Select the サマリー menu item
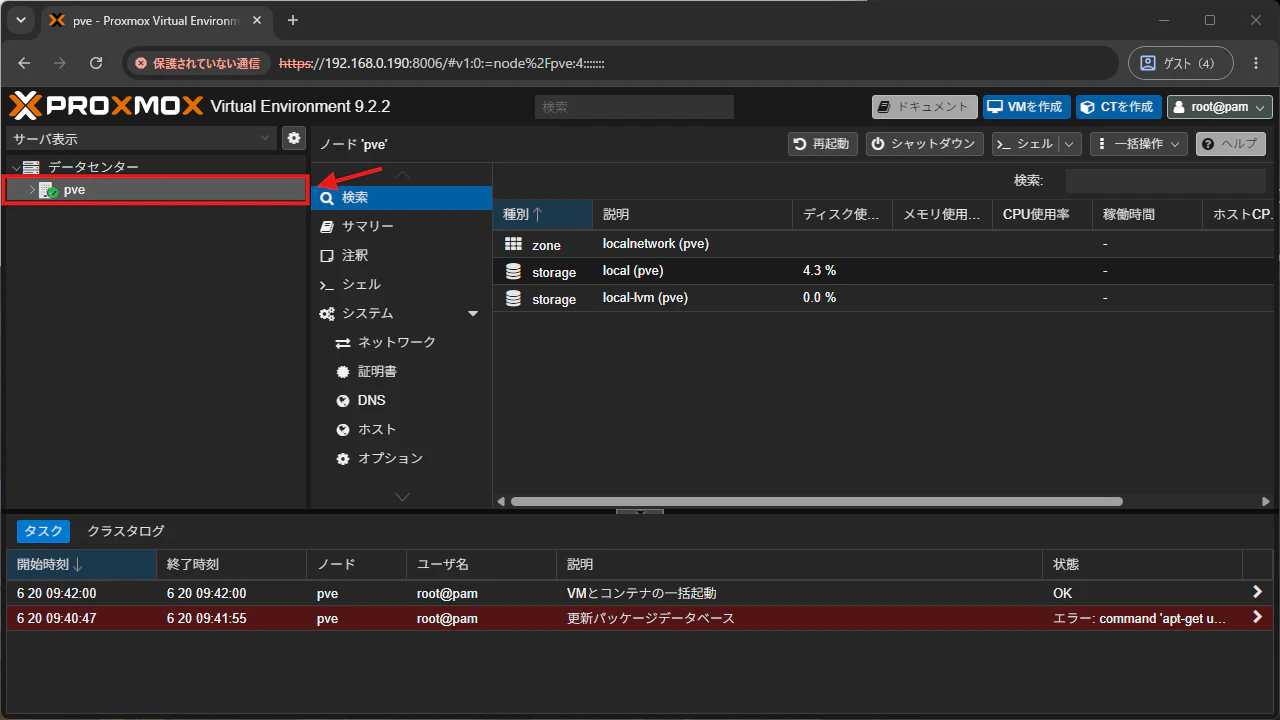1280x720 pixels. pyautogui.click(x=401, y=226)
